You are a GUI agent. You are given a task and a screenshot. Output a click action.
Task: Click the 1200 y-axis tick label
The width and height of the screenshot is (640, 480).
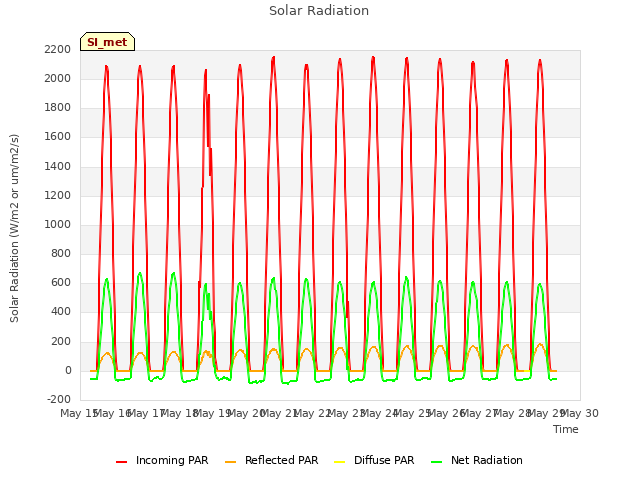(58, 195)
